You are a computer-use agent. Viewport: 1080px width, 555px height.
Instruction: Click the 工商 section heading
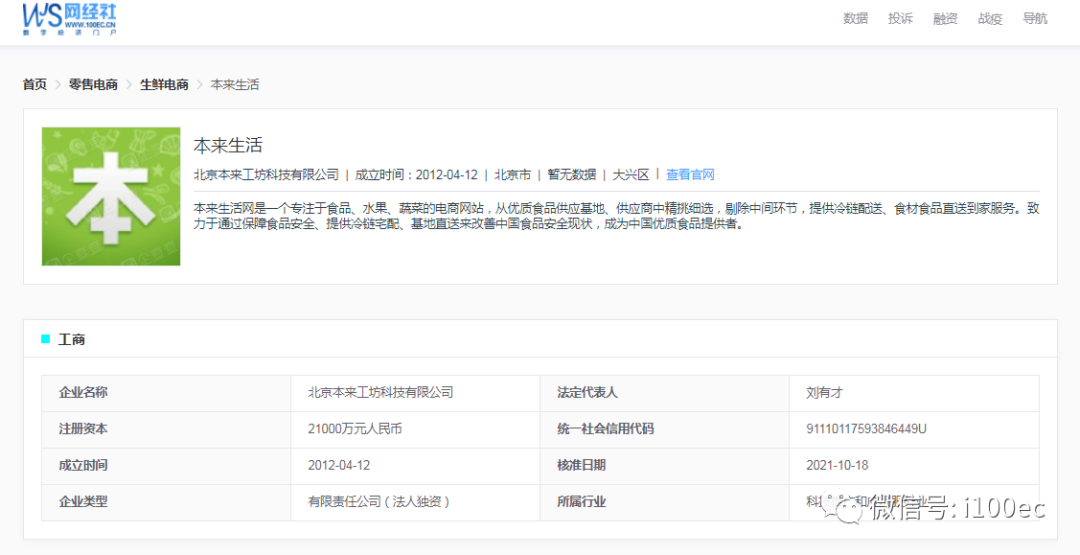(72, 340)
